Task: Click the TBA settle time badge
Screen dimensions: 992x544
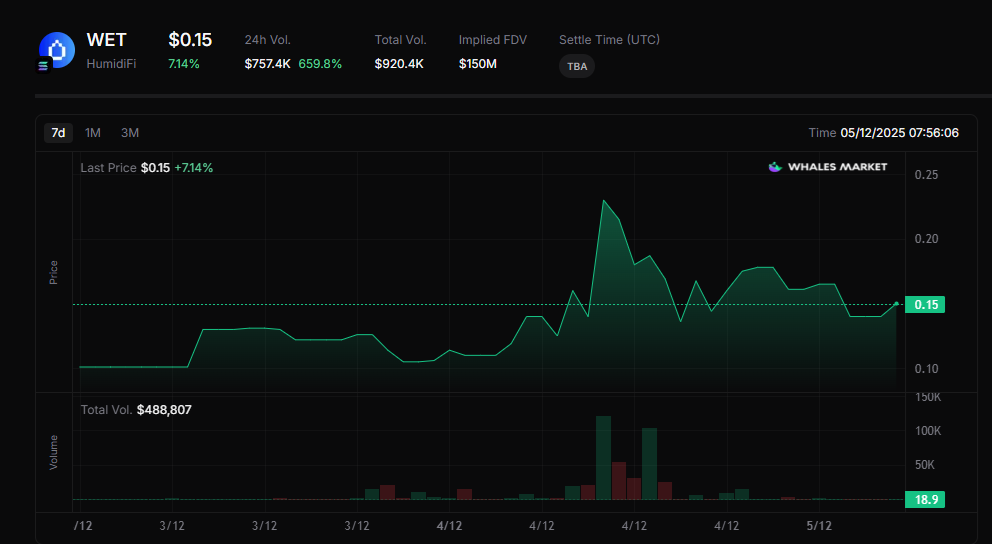Action: click(577, 66)
